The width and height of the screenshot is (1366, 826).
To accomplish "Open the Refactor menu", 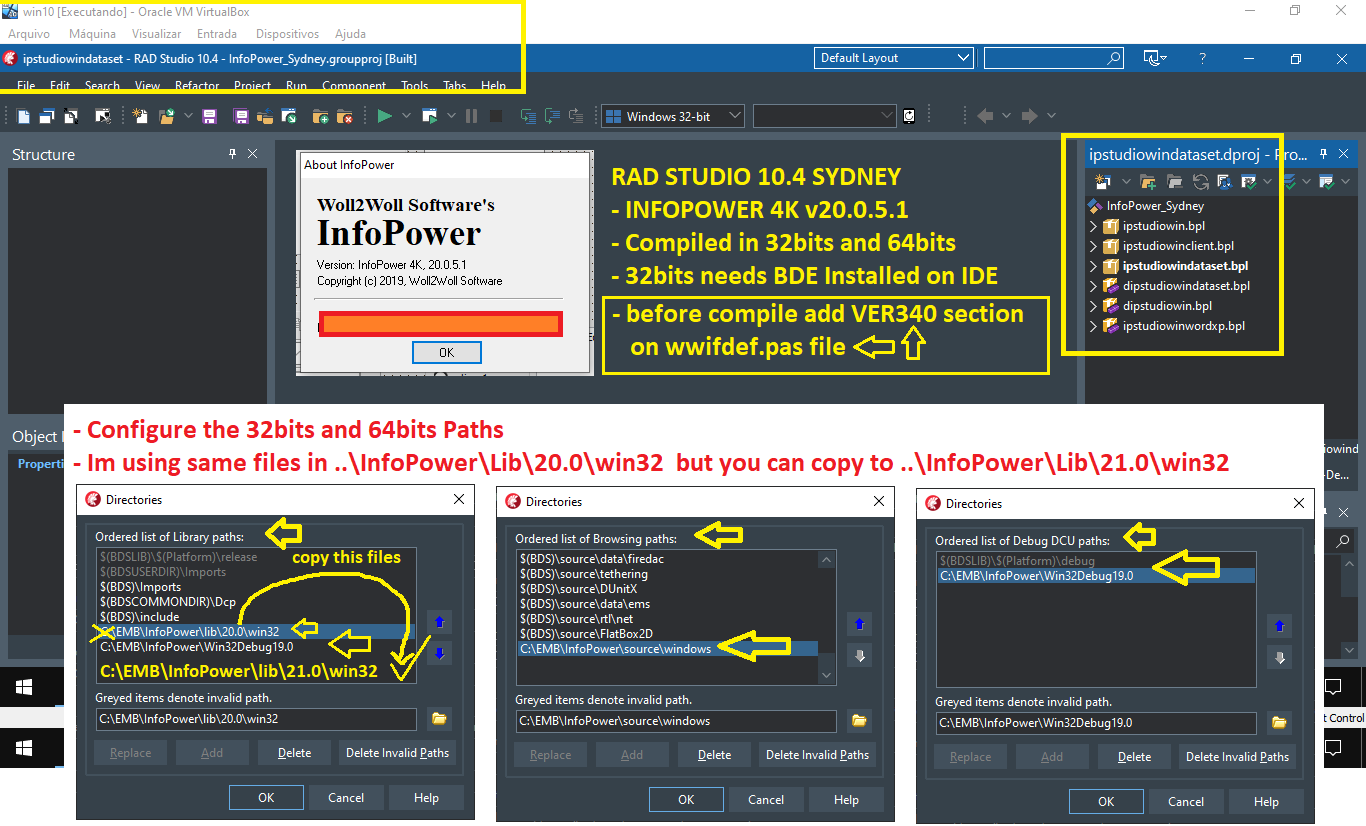I will tap(197, 86).
